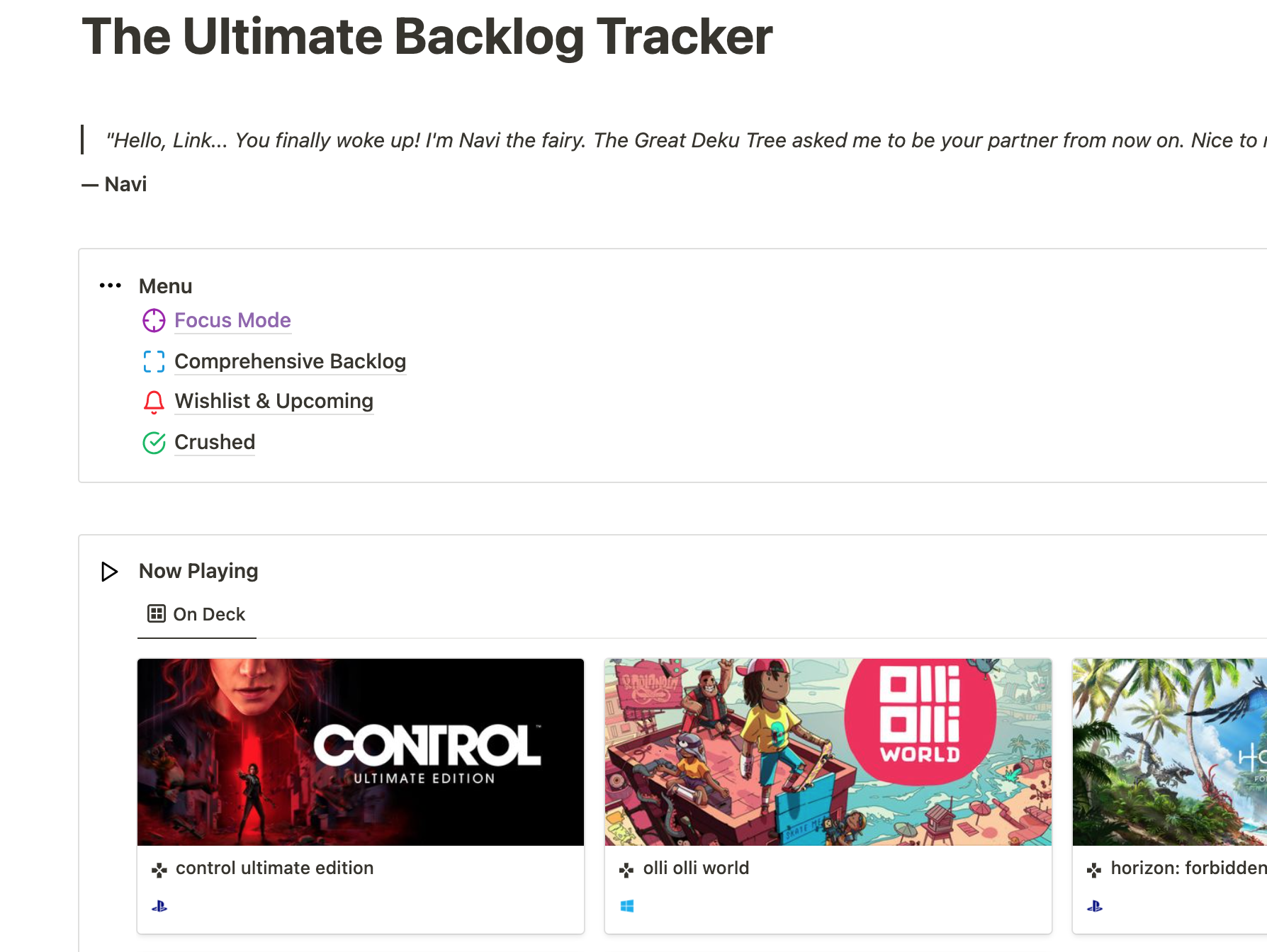Click the play triangle beside Now Playing
This screenshot has height=952, width=1267.
[110, 571]
